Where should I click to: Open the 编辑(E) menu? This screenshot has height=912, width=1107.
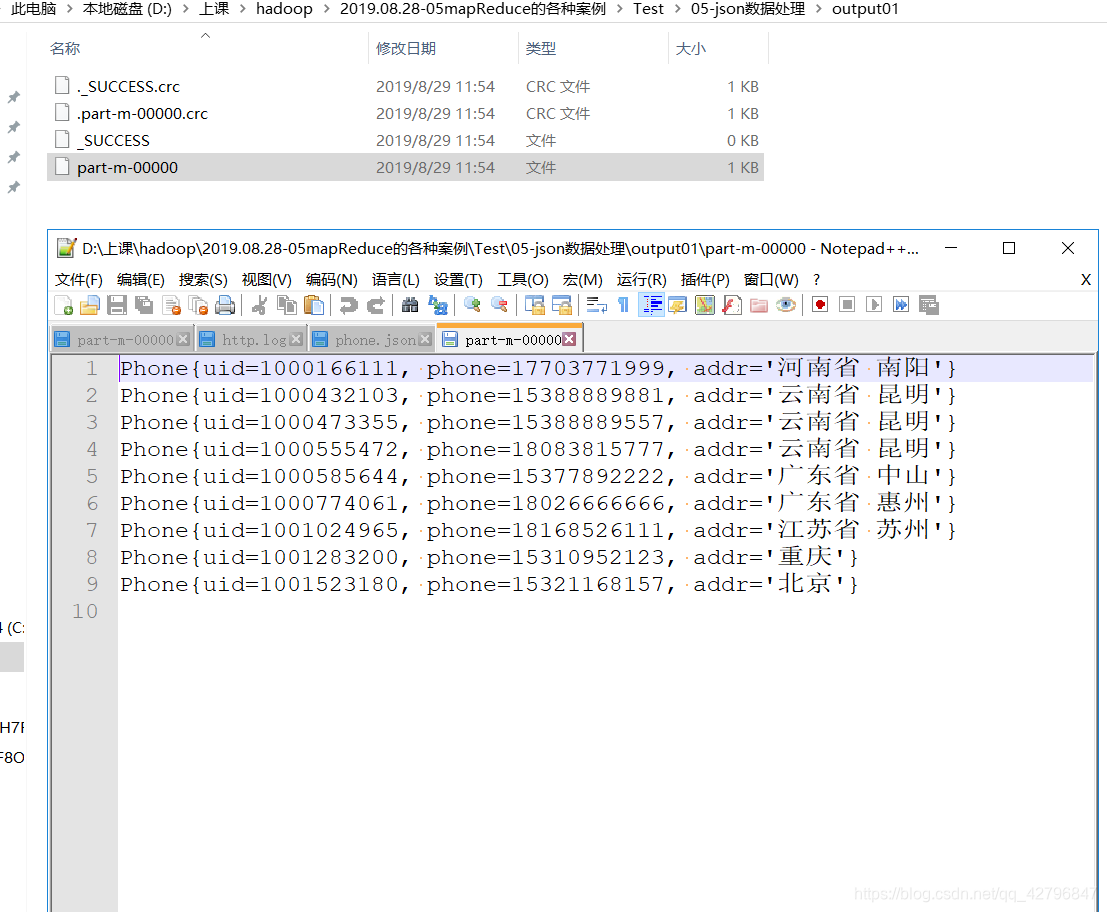pos(140,280)
